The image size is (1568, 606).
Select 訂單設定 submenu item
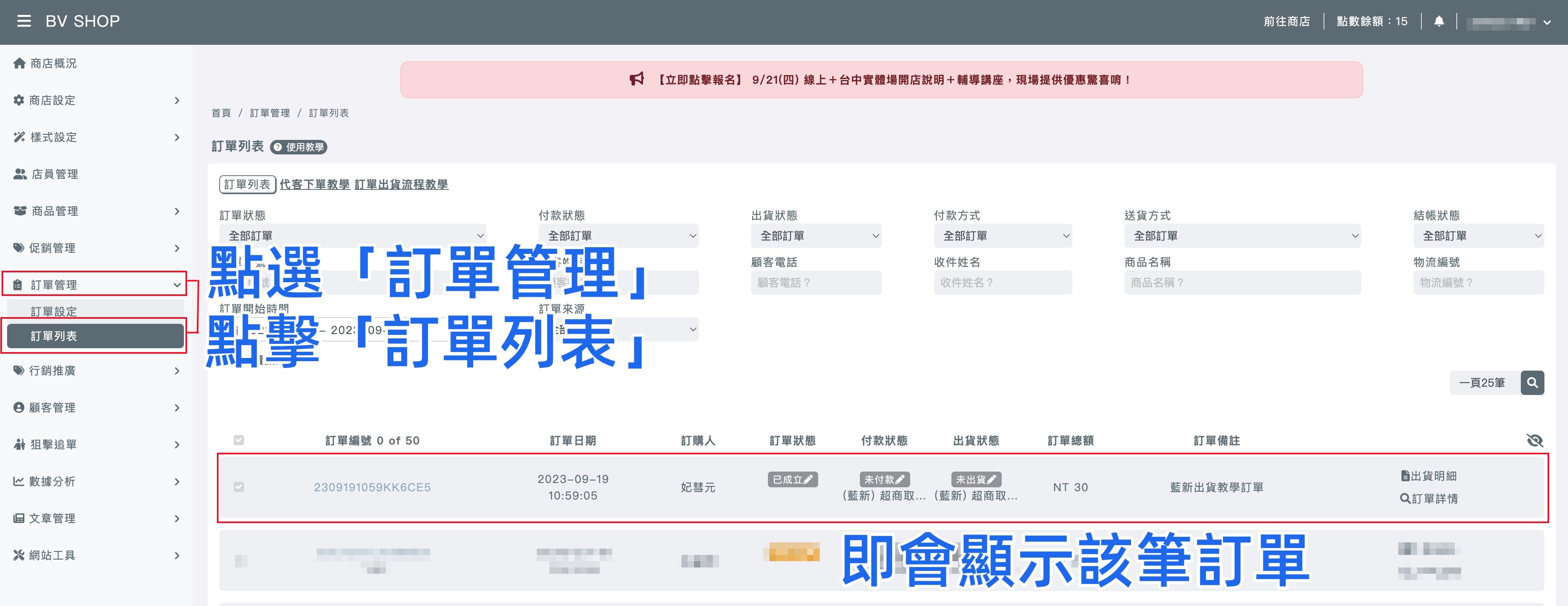click(95, 312)
